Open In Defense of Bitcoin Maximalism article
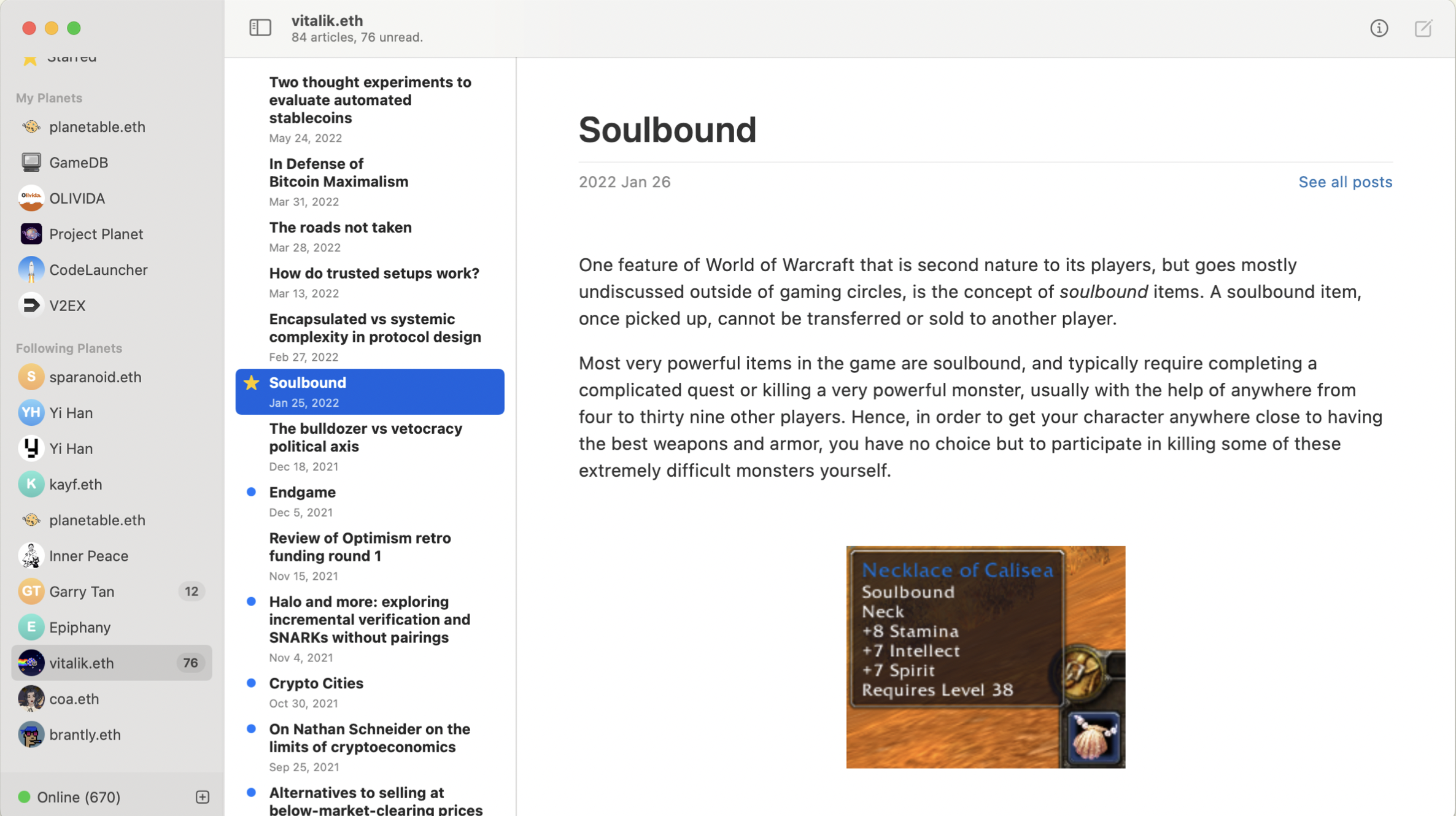 [370, 181]
